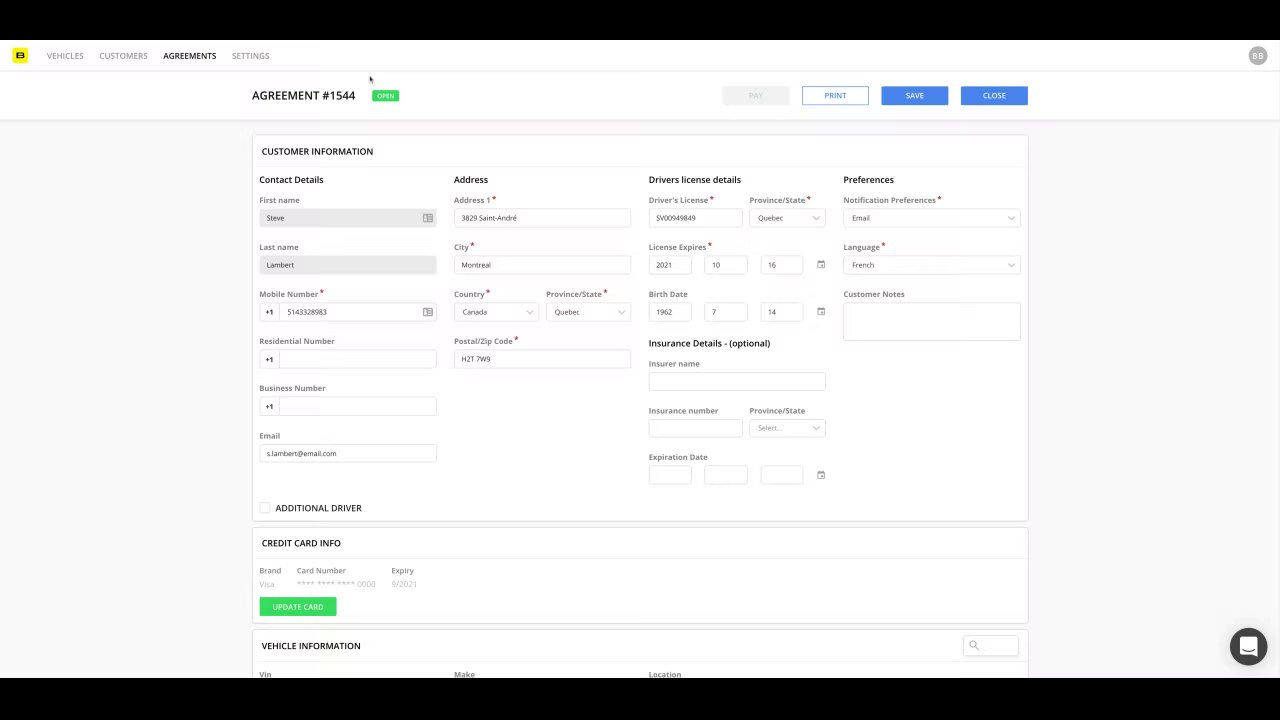Screen dimensions: 1280x720
Task: Click the Business Number input field
Action: 357,406
